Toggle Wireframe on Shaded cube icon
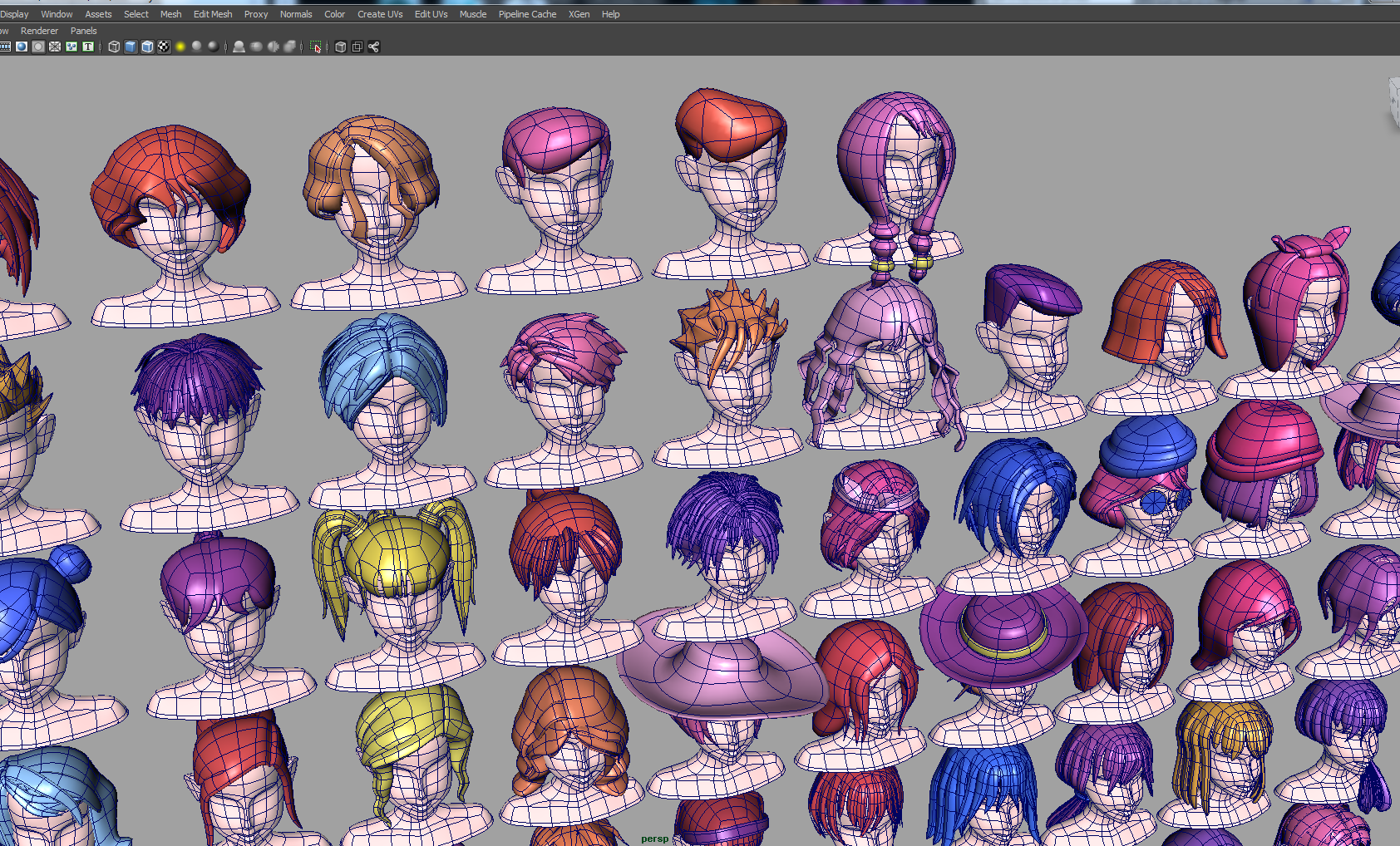1400x846 pixels. (147, 47)
